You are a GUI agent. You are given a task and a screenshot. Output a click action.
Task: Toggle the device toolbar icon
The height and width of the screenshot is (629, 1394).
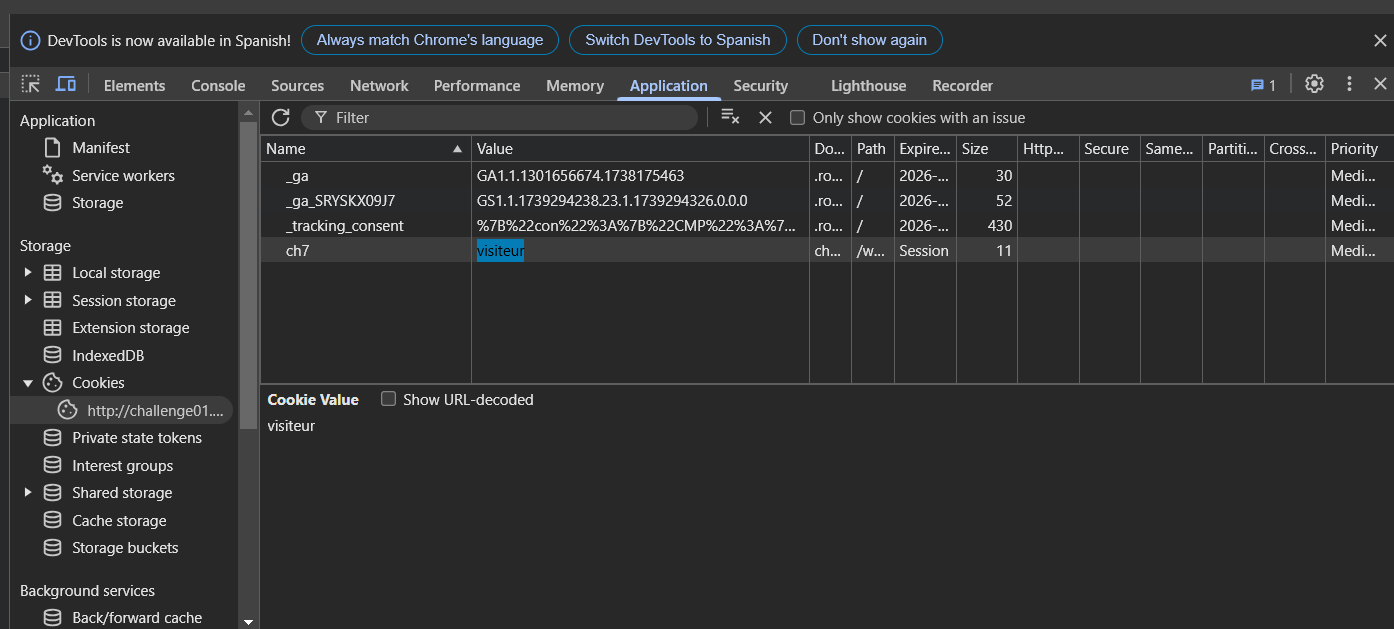tap(66, 85)
